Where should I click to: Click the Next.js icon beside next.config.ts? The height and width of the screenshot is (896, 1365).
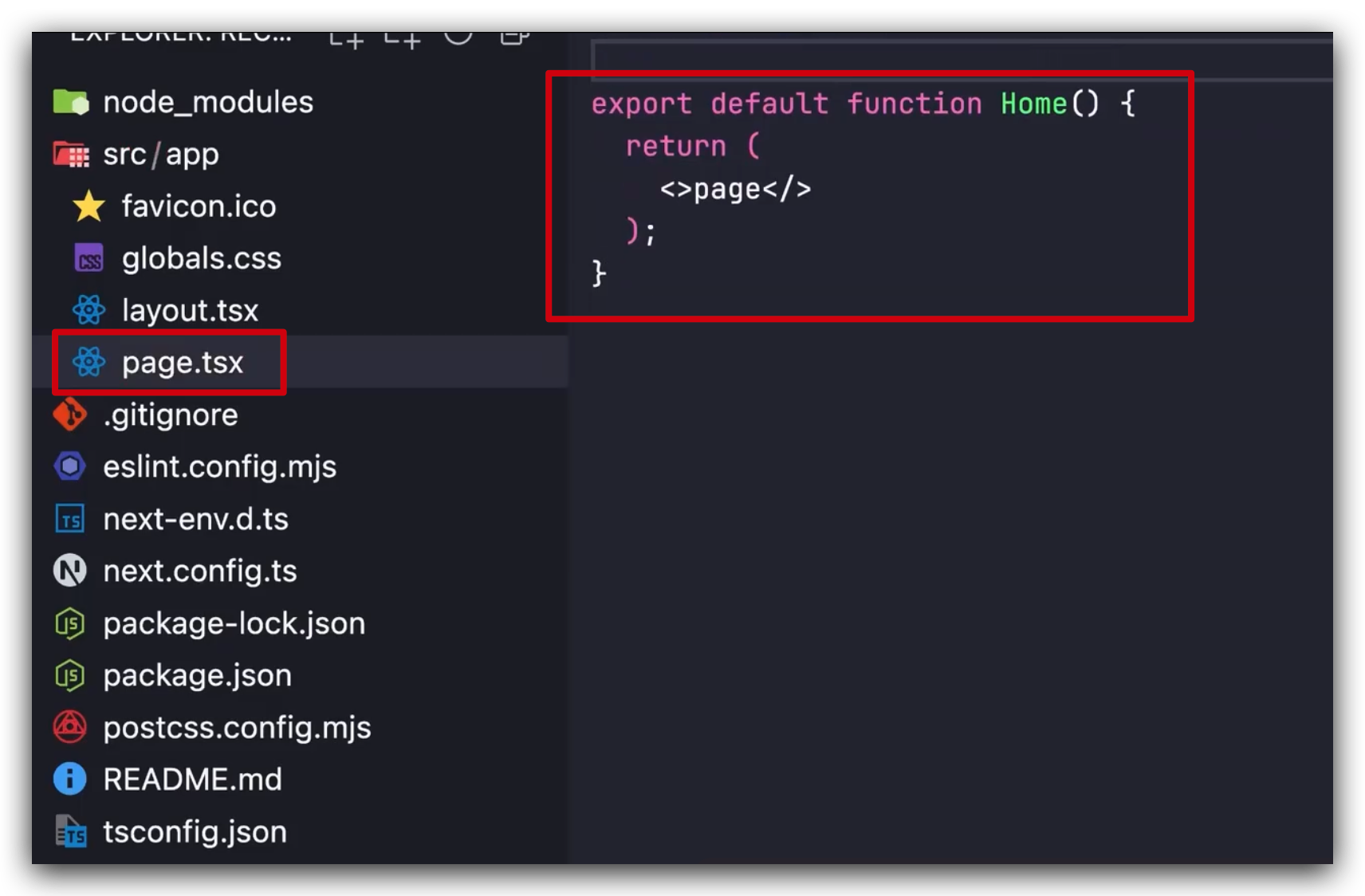click(x=70, y=571)
